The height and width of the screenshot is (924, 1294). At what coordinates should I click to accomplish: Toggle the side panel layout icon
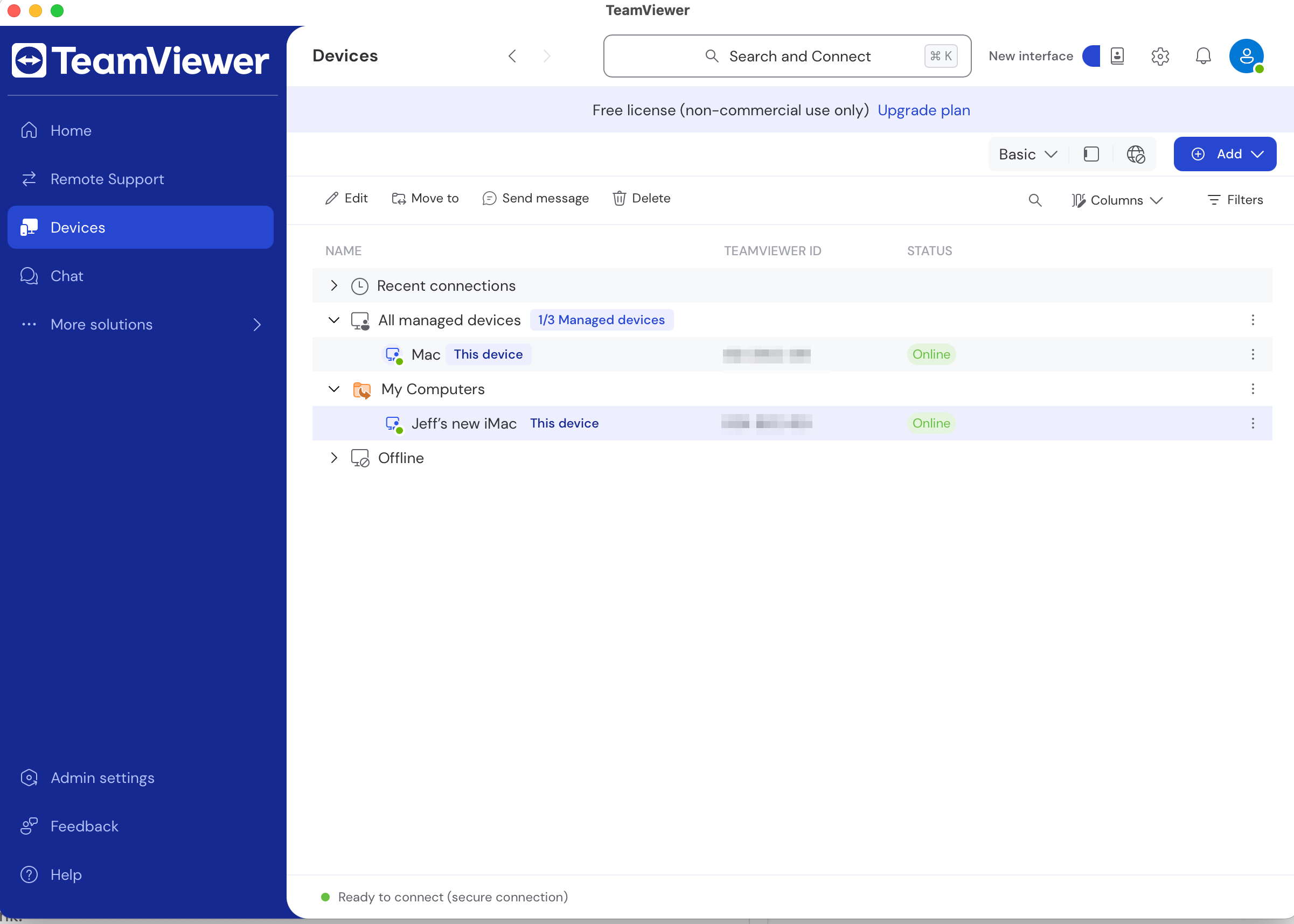click(1091, 154)
